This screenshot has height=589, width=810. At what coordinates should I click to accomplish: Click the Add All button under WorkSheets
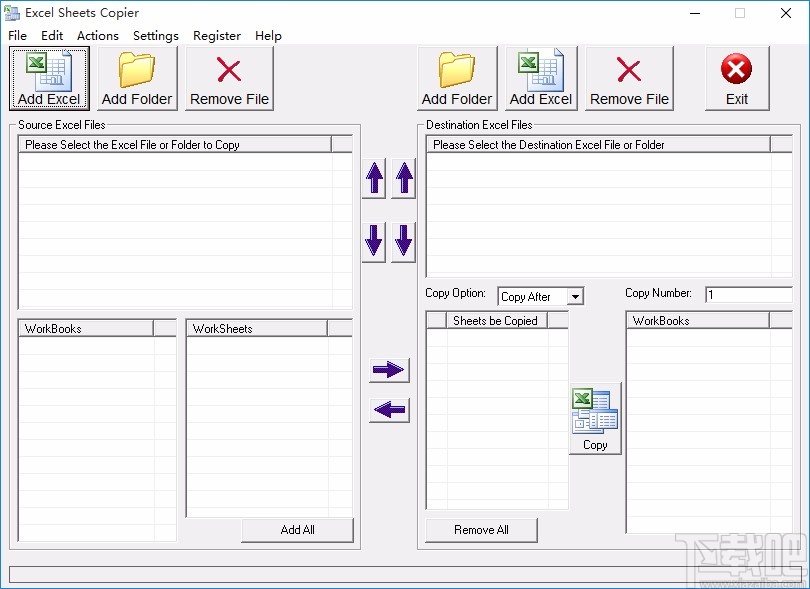[297, 530]
